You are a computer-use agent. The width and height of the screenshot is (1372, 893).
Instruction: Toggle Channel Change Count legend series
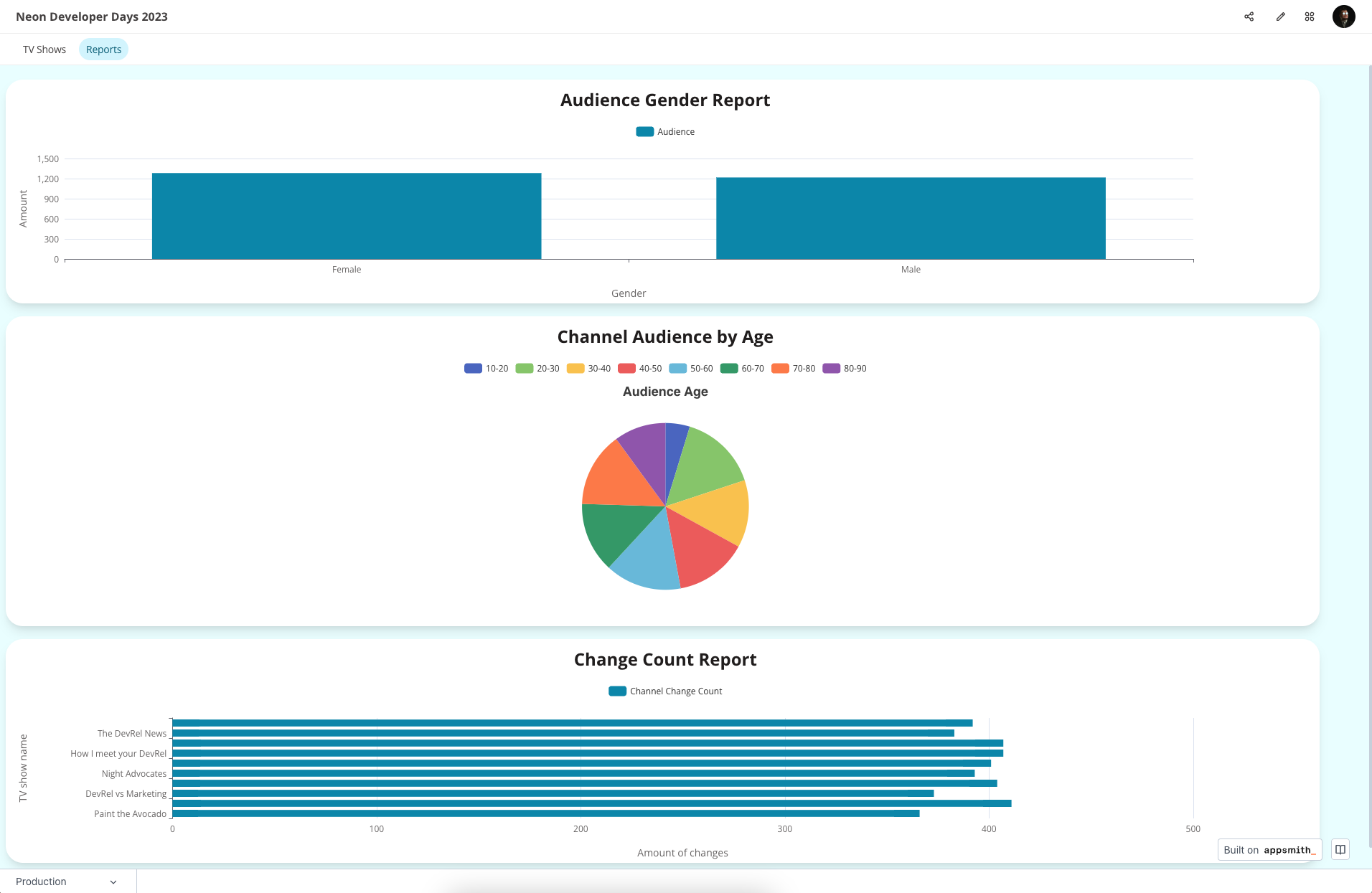[665, 691]
